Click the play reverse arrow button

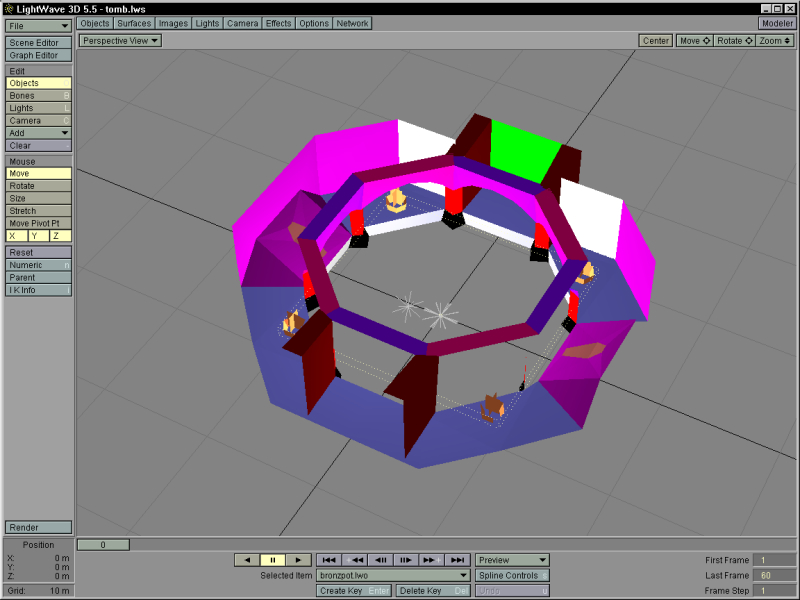pyautogui.click(x=246, y=560)
